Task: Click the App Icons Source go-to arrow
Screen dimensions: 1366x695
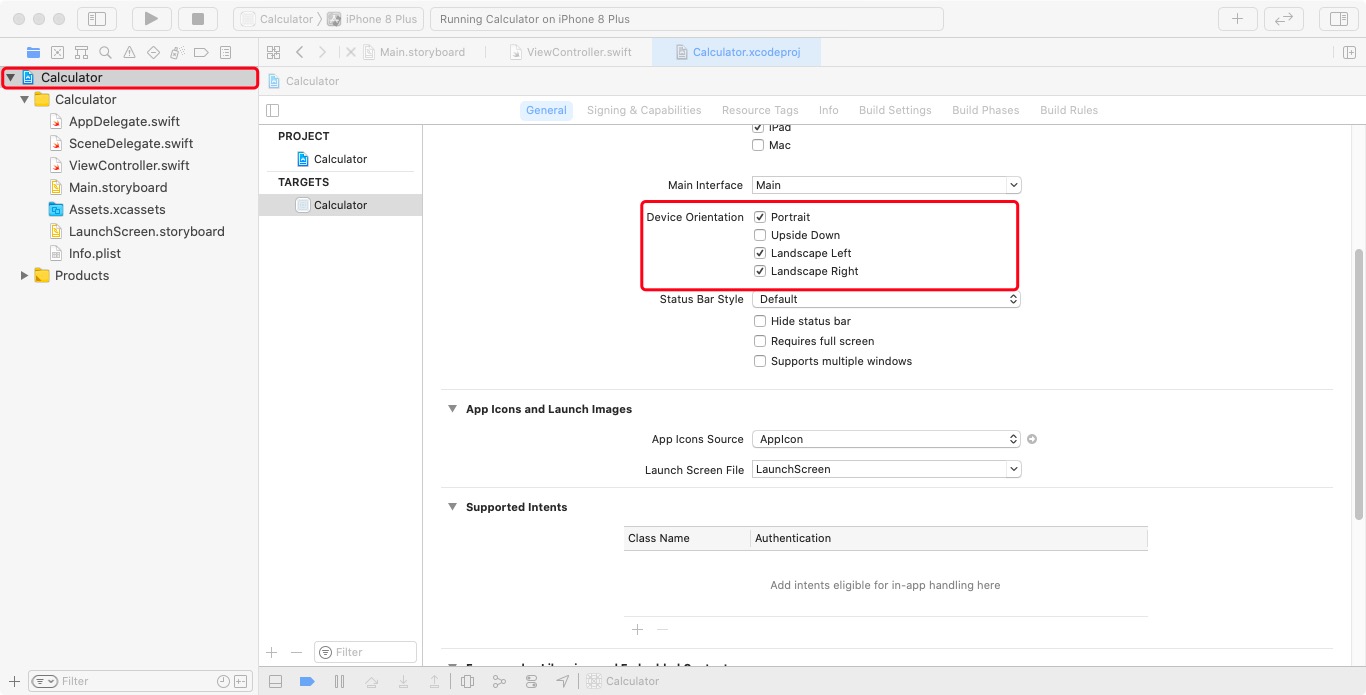Action: coord(1032,439)
